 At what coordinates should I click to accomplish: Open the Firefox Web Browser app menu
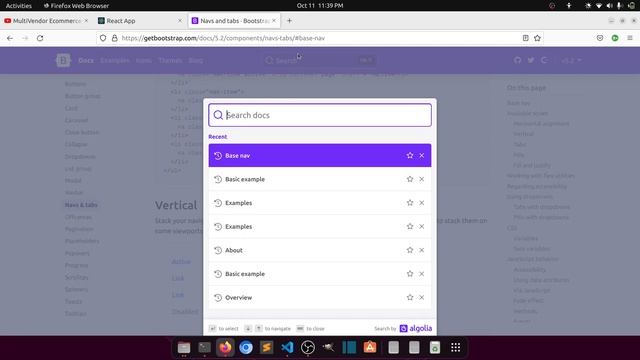tap(76, 6)
